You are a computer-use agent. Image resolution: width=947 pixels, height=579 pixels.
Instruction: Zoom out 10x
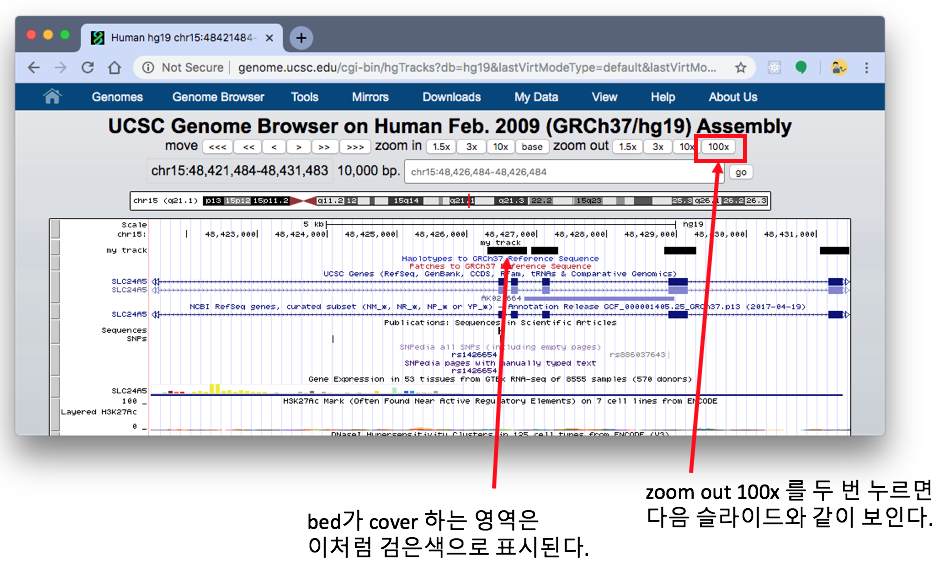tap(687, 147)
